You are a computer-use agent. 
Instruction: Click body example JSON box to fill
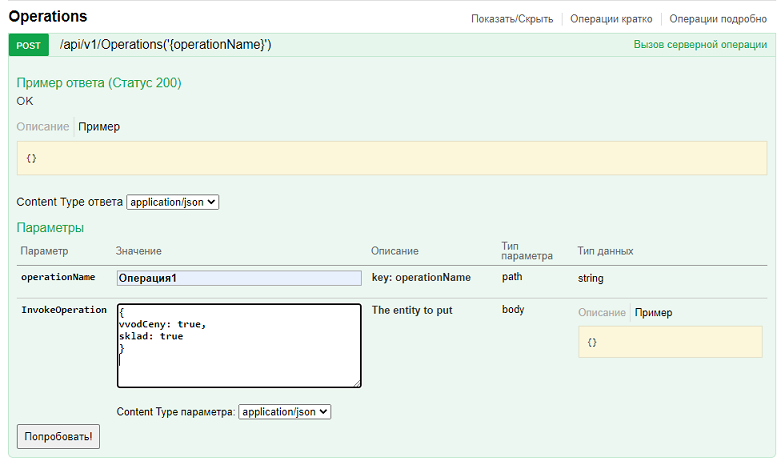coord(670,342)
